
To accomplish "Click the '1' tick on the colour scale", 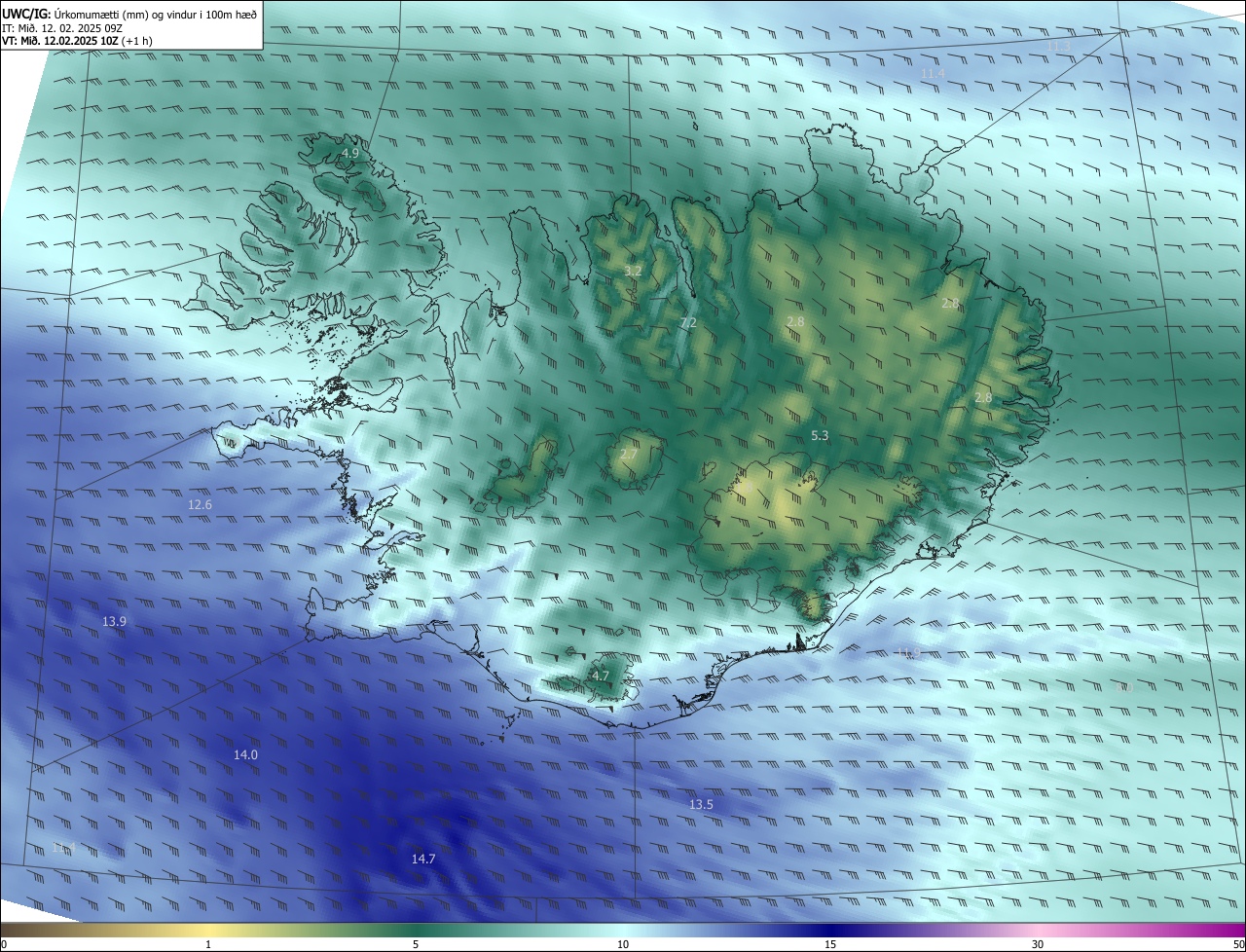I will tap(208, 944).
